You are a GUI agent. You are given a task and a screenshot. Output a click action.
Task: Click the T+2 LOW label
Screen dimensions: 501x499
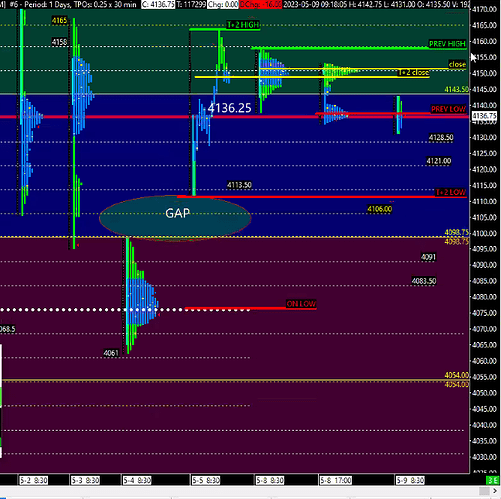coord(451,192)
